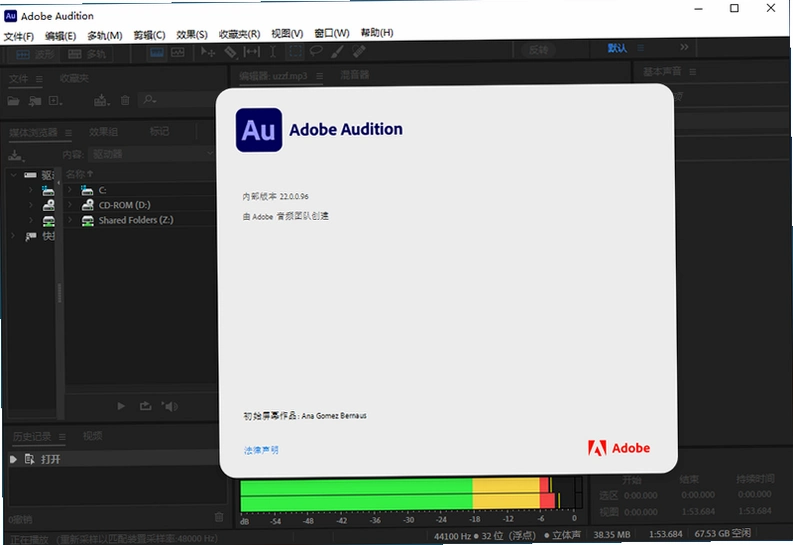Collapse the drives tree node

14,175
